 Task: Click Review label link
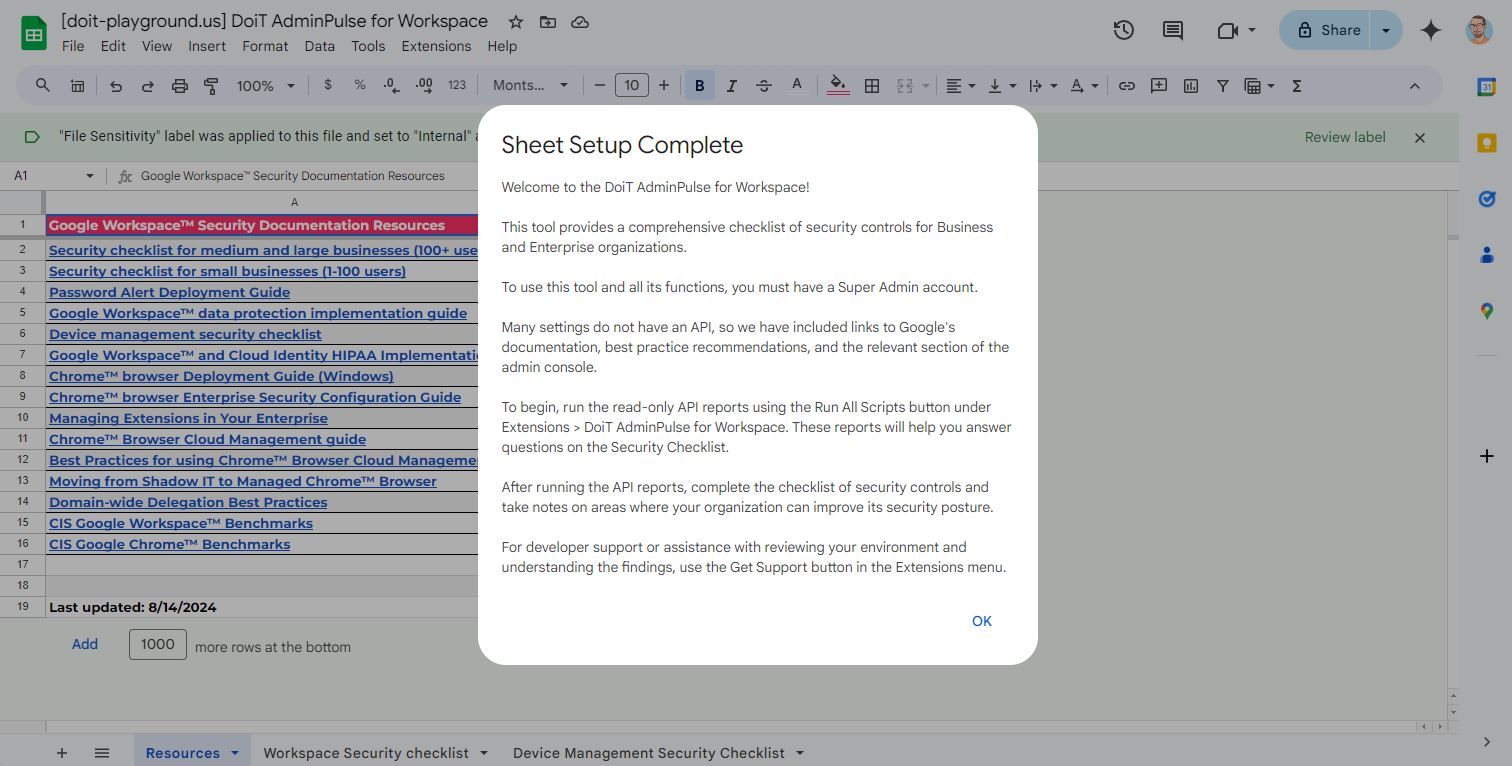point(1345,137)
